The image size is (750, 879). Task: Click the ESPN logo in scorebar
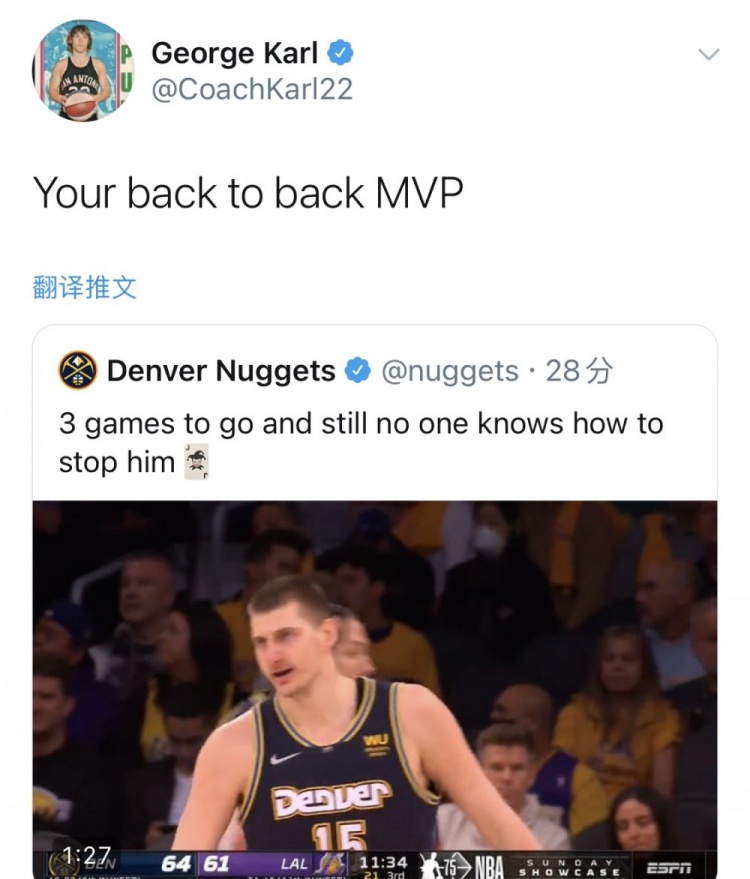point(669,868)
